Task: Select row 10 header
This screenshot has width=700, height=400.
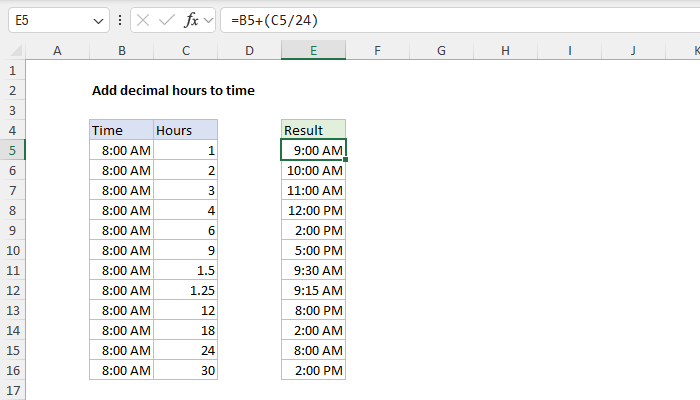Action: 12,250
